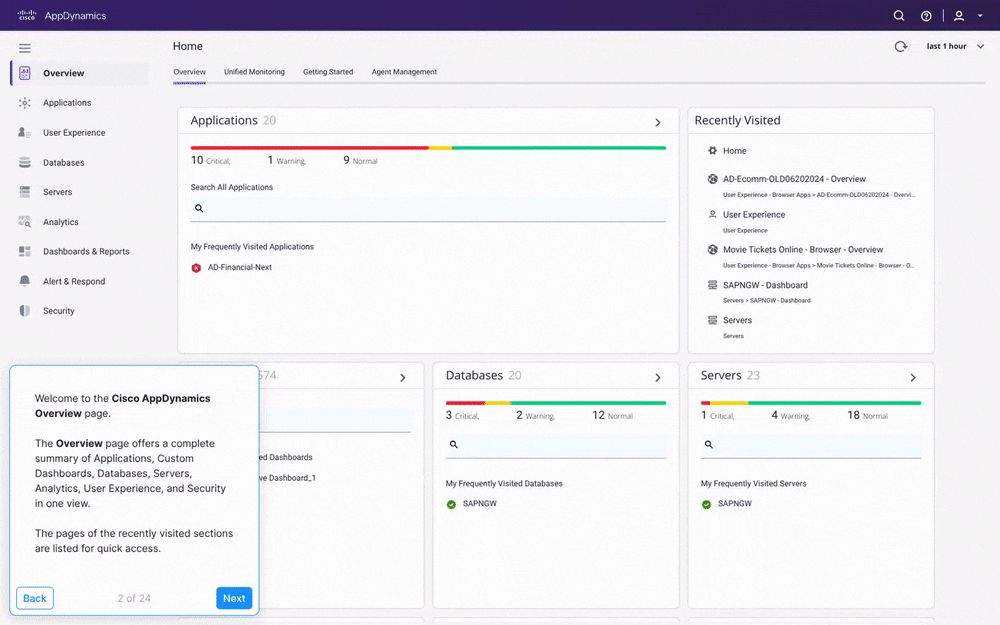1000x625 pixels.
Task: Click the gear icon next to Home
Action: pyautogui.click(x=712, y=151)
